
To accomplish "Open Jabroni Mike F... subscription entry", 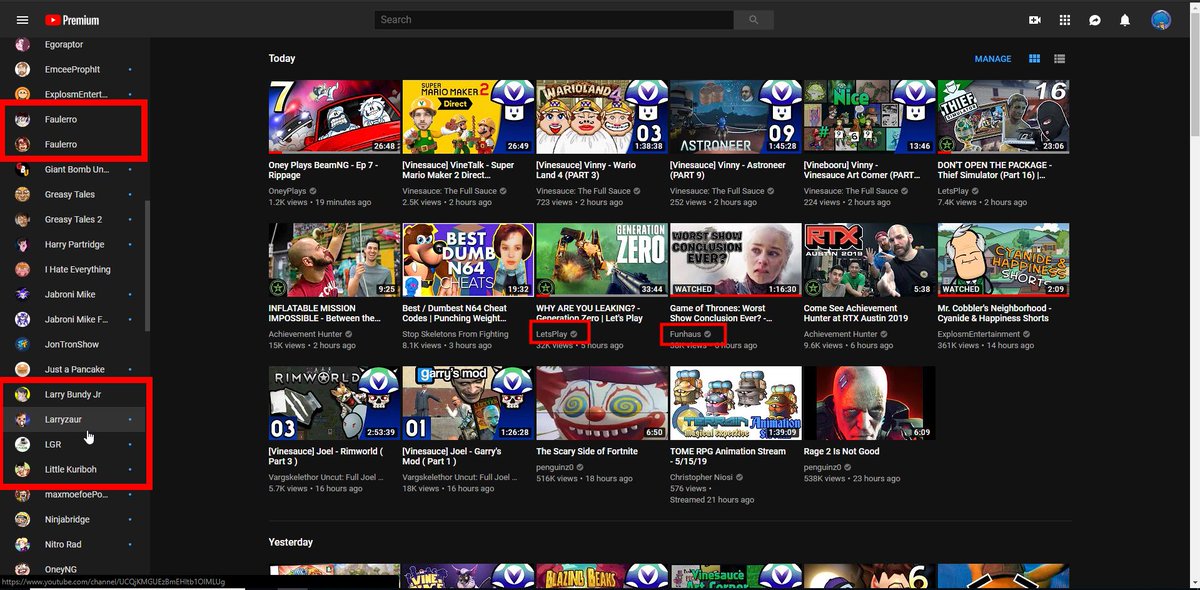I will (72, 319).
